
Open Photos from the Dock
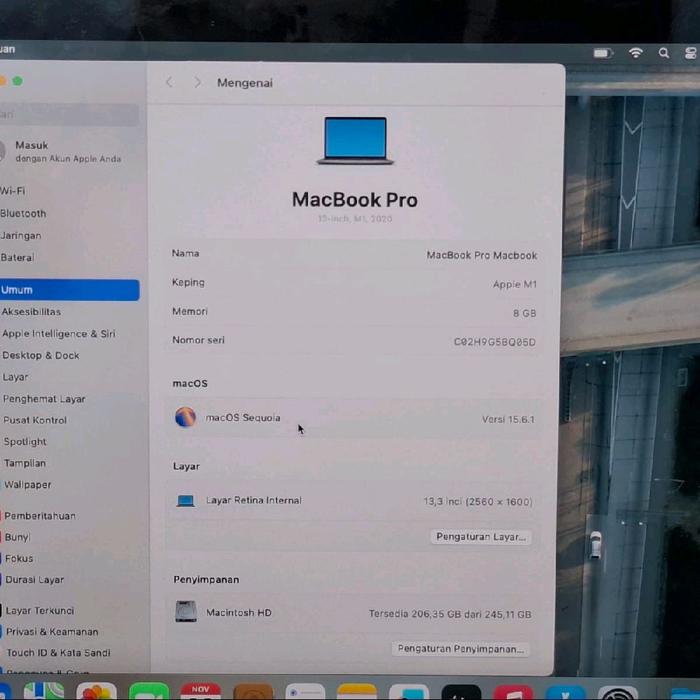pyautogui.click(x=96, y=692)
